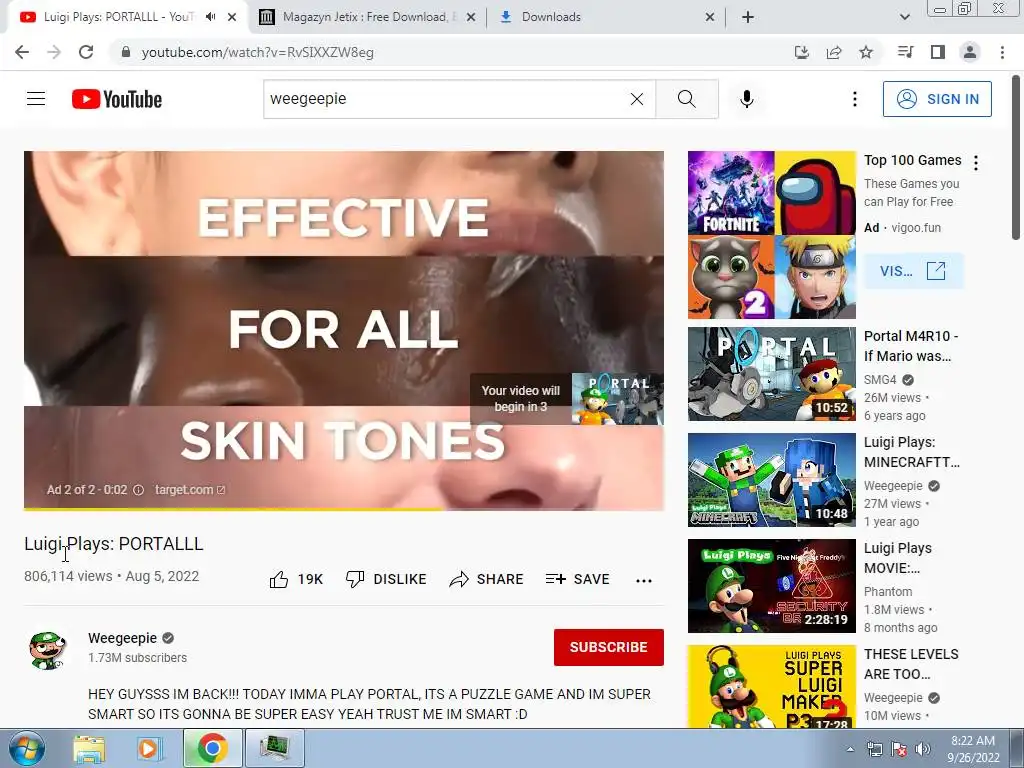Dislike the video with the thumbs-down button
The width and height of the screenshot is (1024, 768).
coord(386,579)
